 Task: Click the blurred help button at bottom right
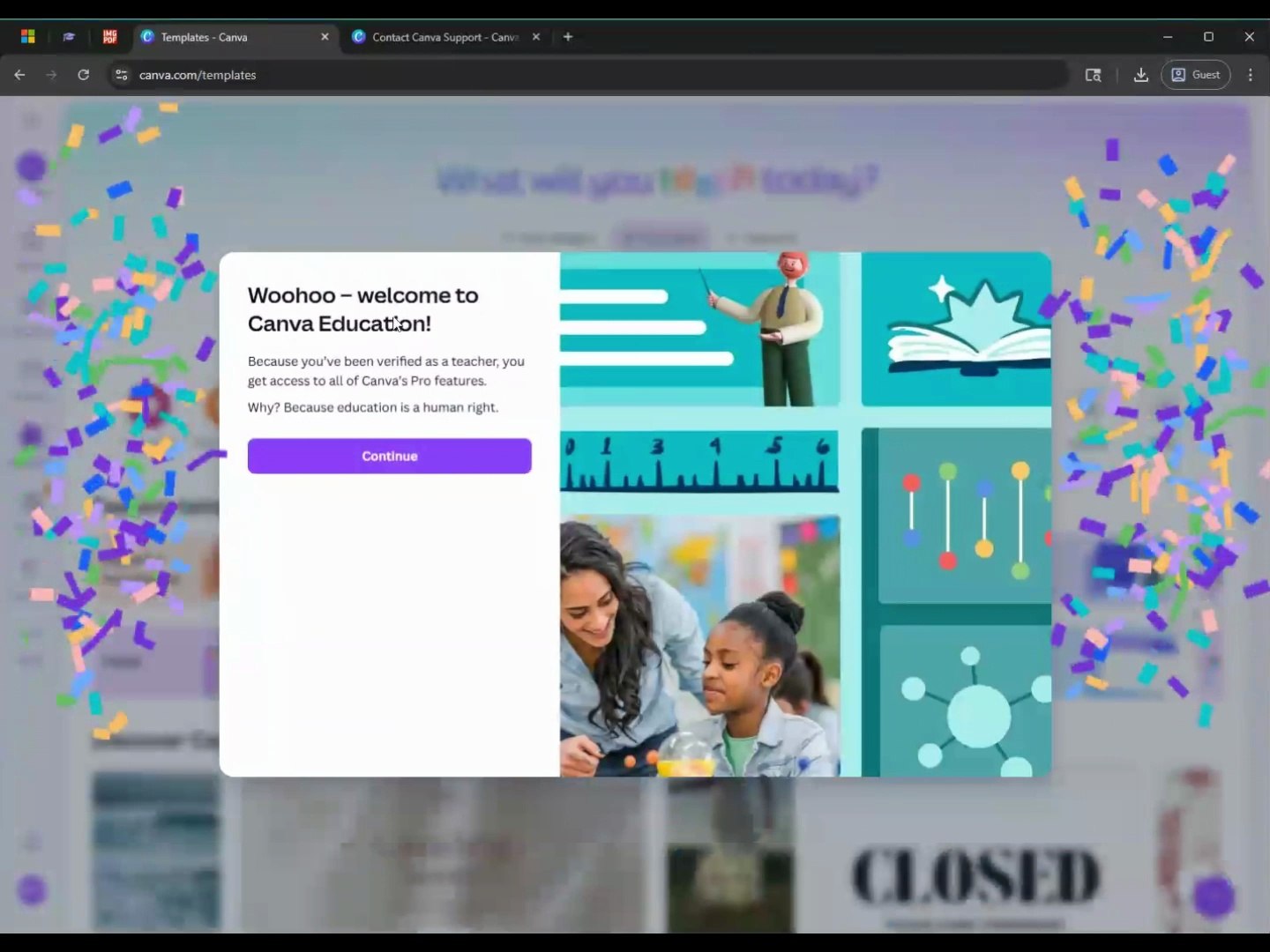click(1214, 896)
